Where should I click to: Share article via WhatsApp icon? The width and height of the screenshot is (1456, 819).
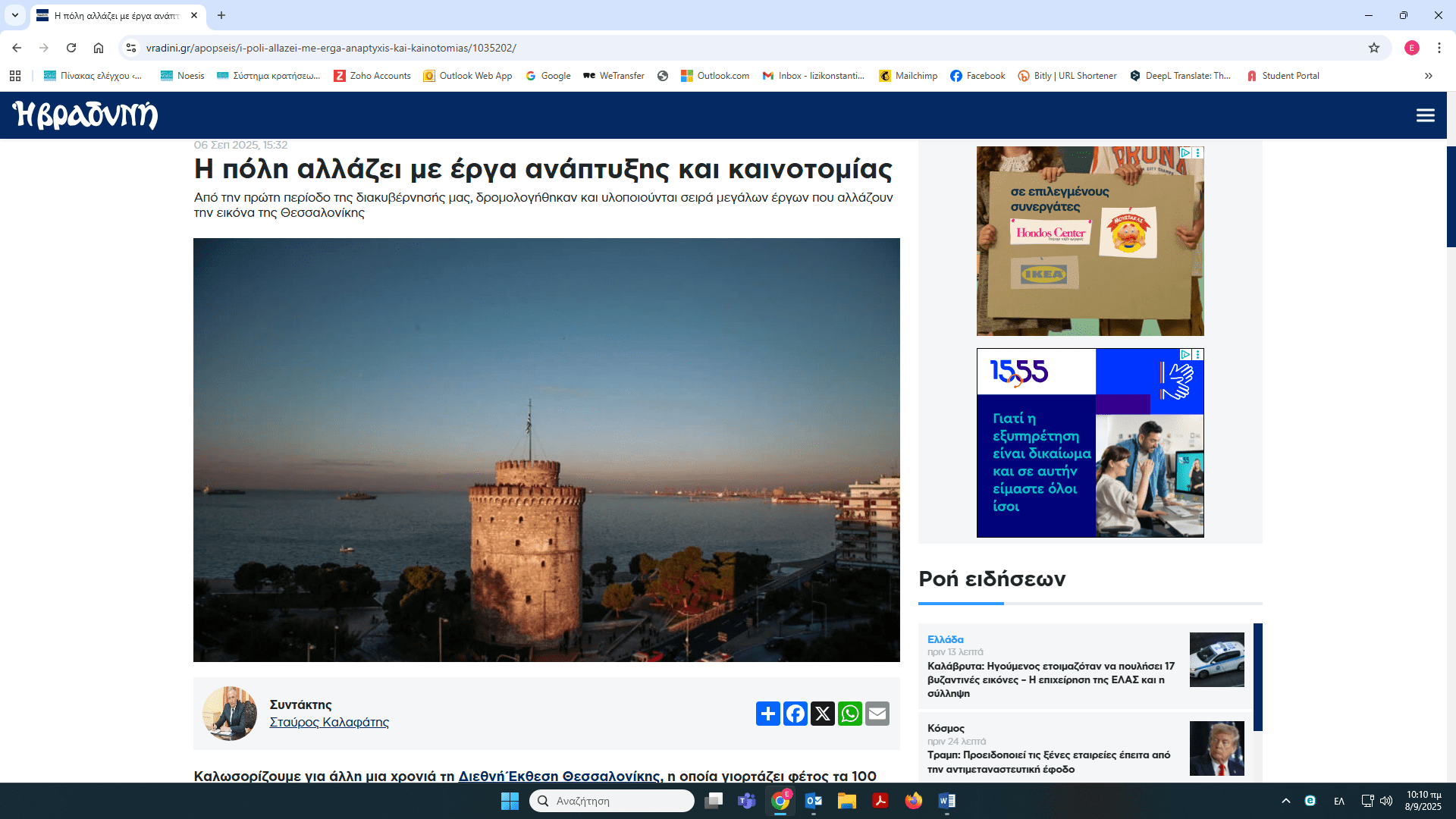click(849, 714)
